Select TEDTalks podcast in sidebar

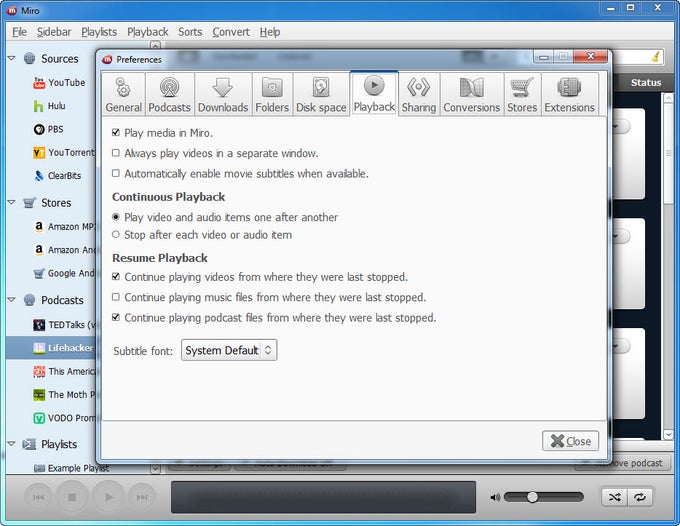click(64, 324)
